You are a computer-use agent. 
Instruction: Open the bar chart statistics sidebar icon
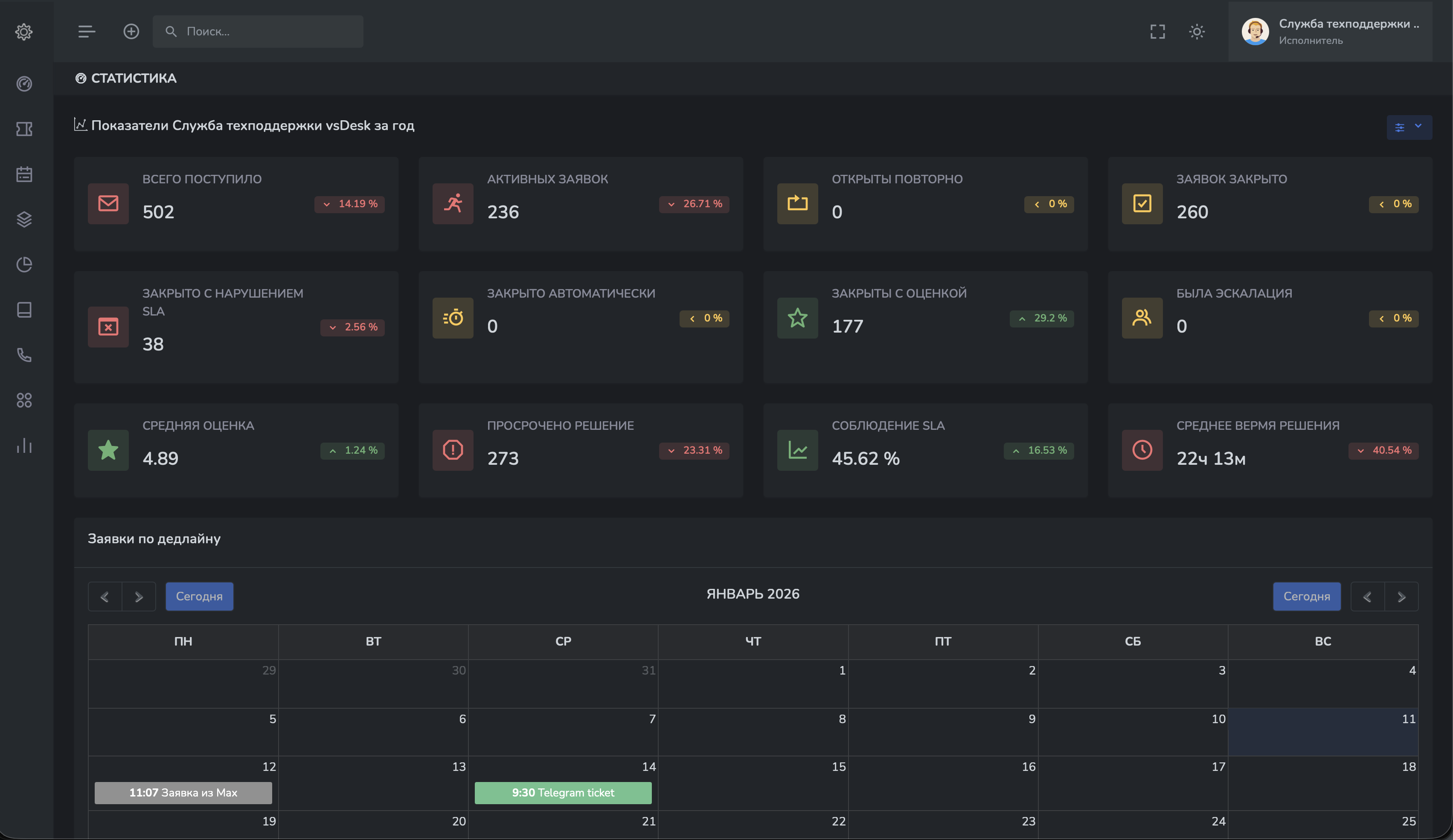tap(23, 445)
